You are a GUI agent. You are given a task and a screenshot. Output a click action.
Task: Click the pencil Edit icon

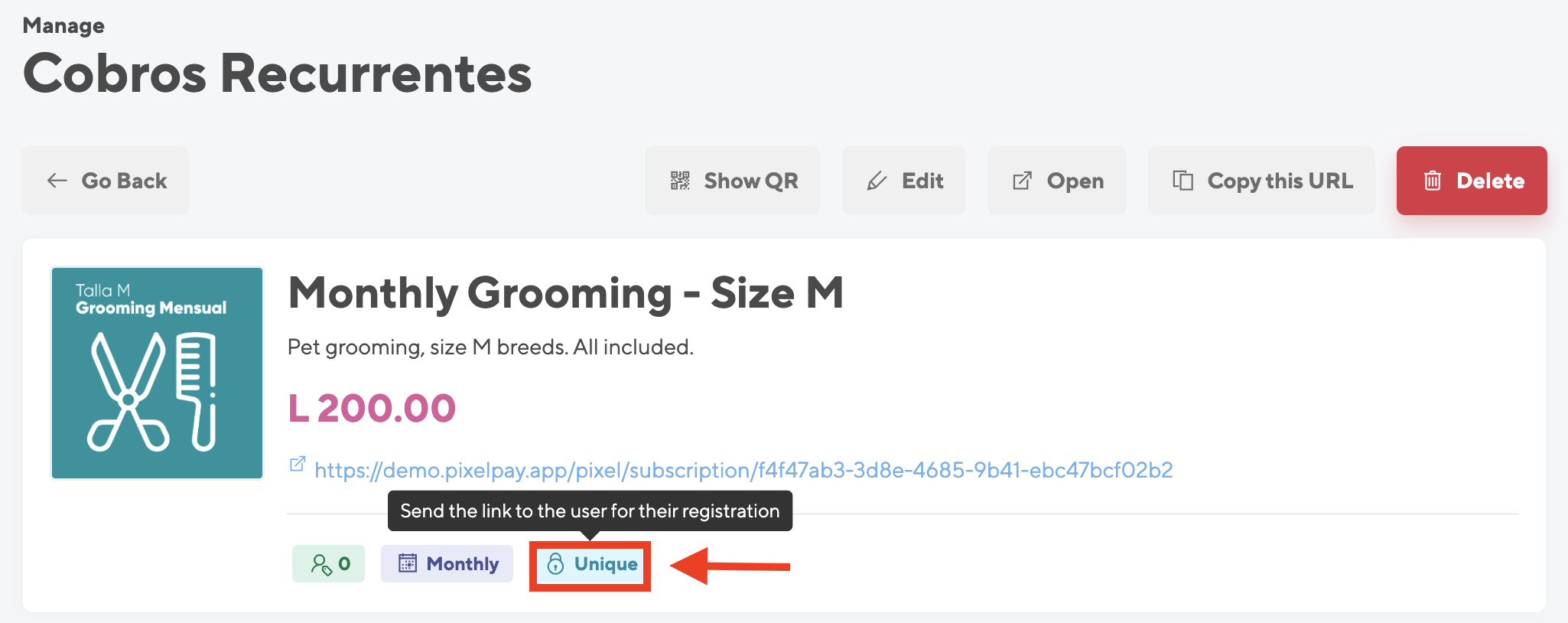[x=877, y=181]
